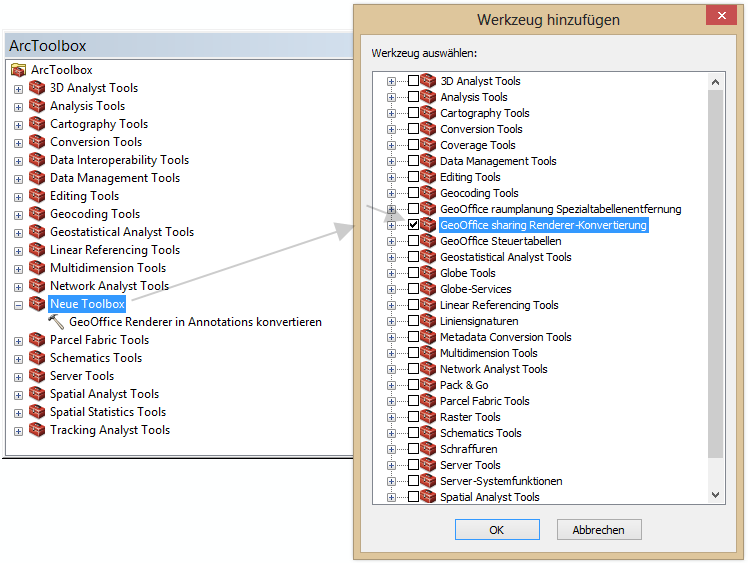Click the Schraffuren toolbox icon
Screen dimensions: 748x563
428,449
